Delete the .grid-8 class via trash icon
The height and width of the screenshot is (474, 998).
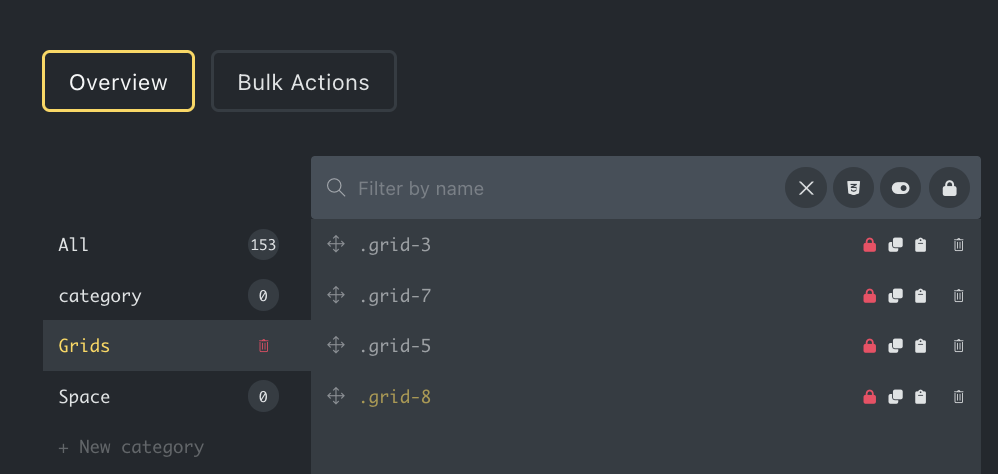click(x=959, y=397)
